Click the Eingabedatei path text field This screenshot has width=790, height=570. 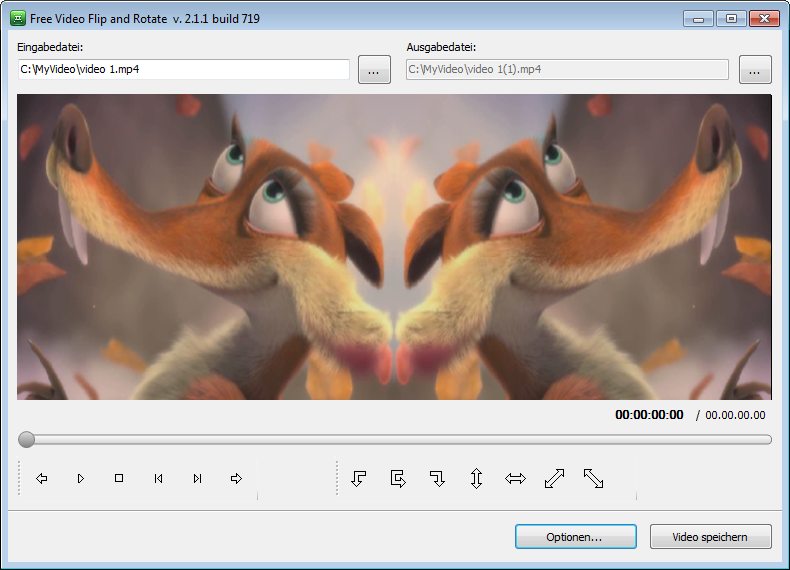tap(183, 70)
